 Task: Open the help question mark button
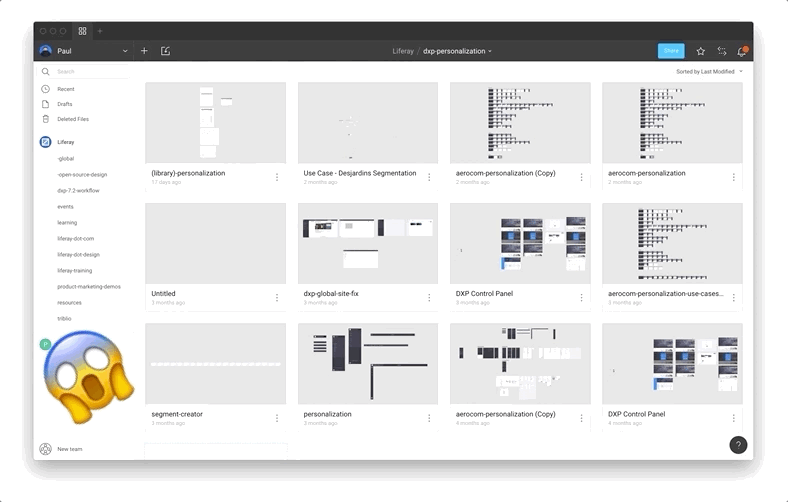tap(738, 445)
